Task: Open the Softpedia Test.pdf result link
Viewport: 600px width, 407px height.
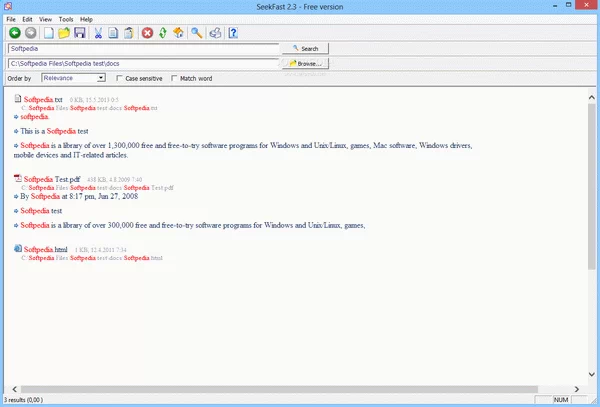Action: [52, 179]
